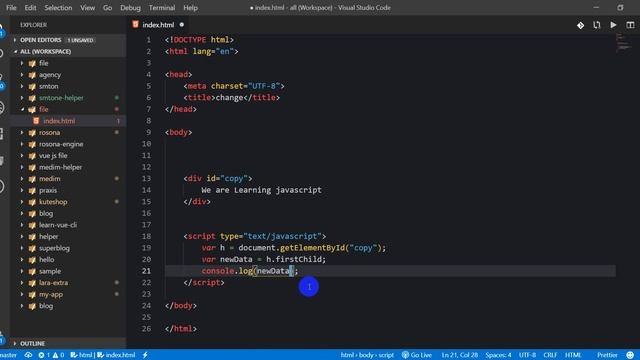Image resolution: width=640 pixels, height=360 pixels.
Task: Click h.firstChild on line 20
Action: click(294, 260)
